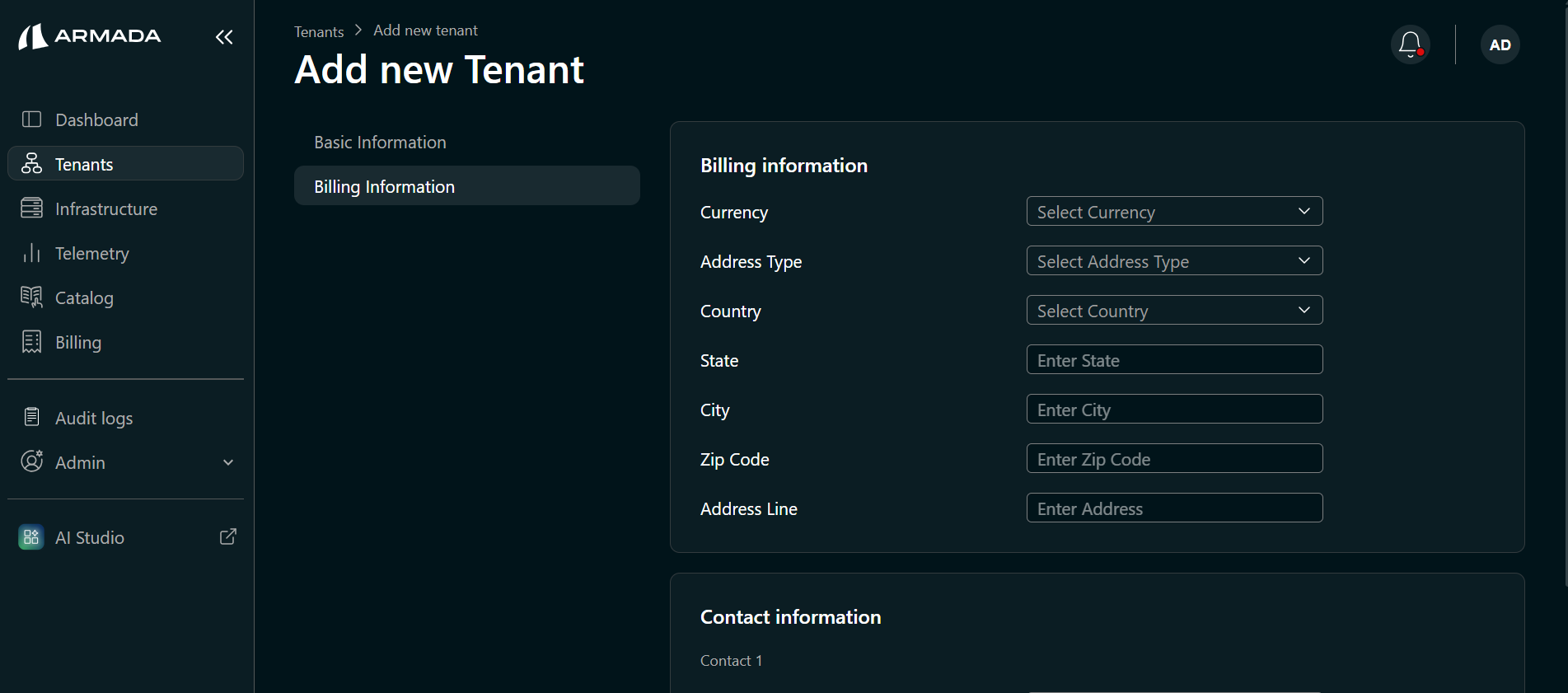Image resolution: width=1568 pixels, height=693 pixels.
Task: Switch to Basic Information step
Action: pos(466,142)
